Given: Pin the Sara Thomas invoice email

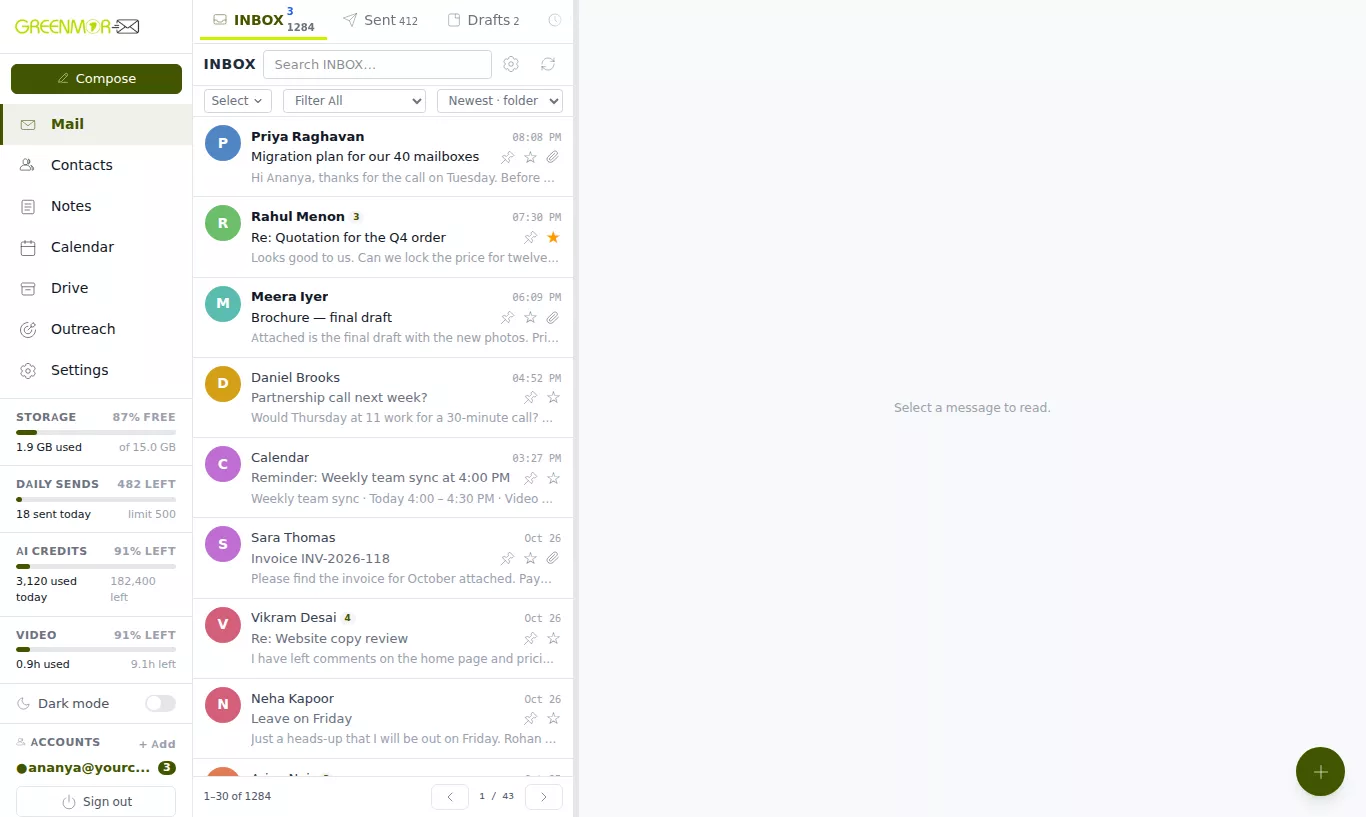Looking at the screenshot, I should tap(507, 558).
